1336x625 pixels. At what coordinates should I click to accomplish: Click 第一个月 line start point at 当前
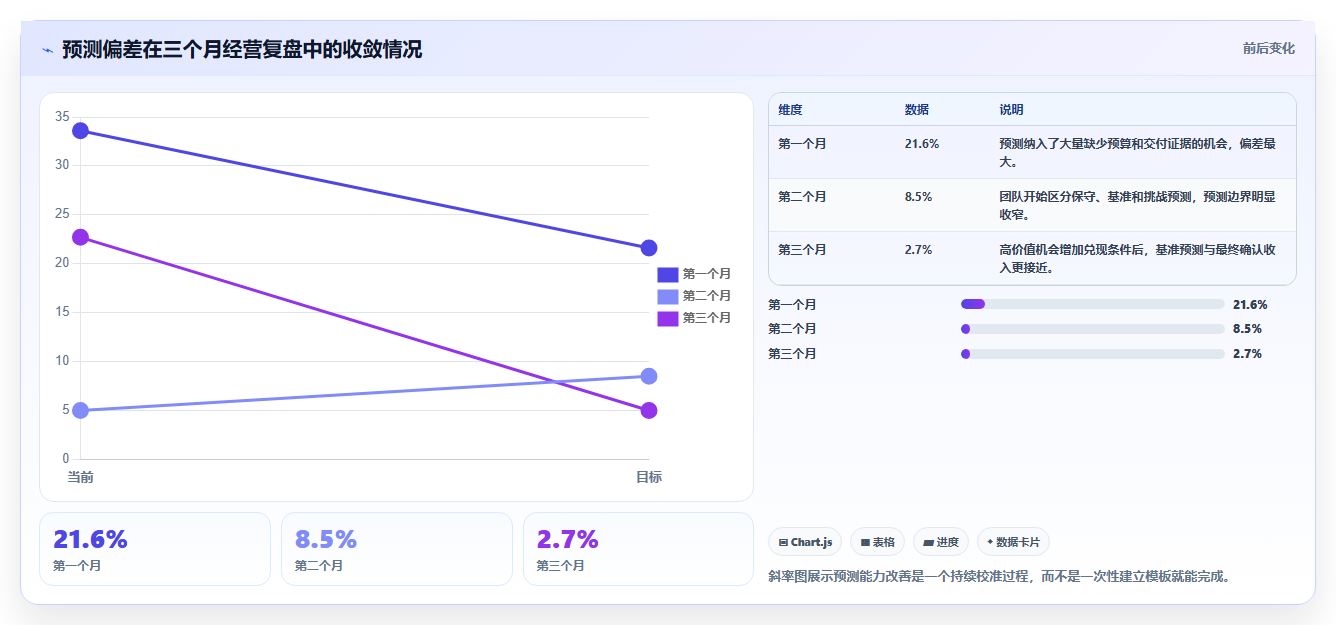[81, 131]
